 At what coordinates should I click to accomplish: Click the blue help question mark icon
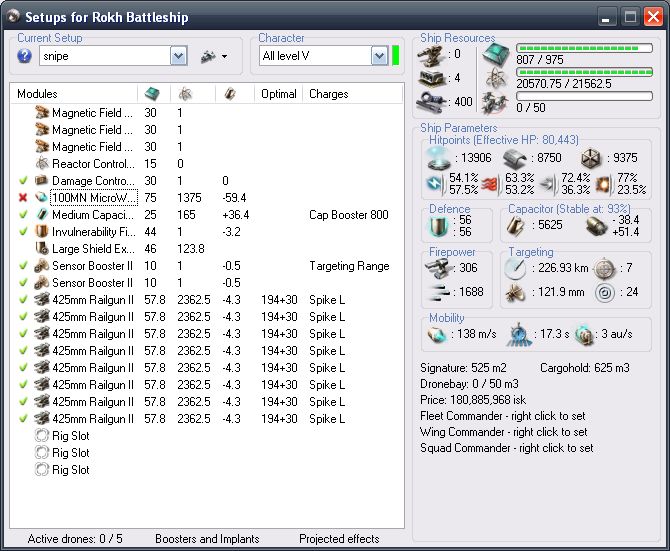pos(25,56)
